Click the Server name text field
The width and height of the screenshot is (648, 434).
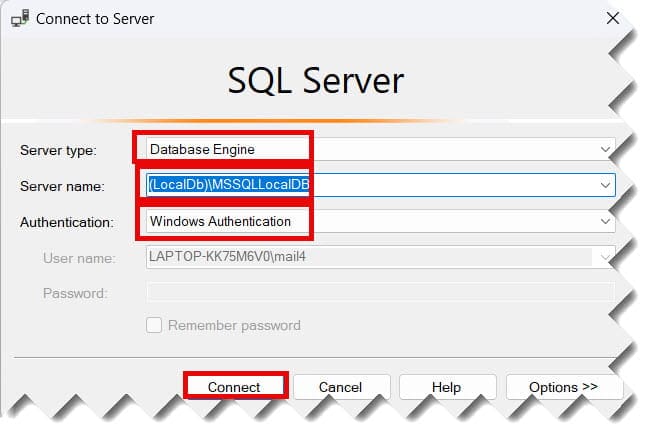[380, 185]
